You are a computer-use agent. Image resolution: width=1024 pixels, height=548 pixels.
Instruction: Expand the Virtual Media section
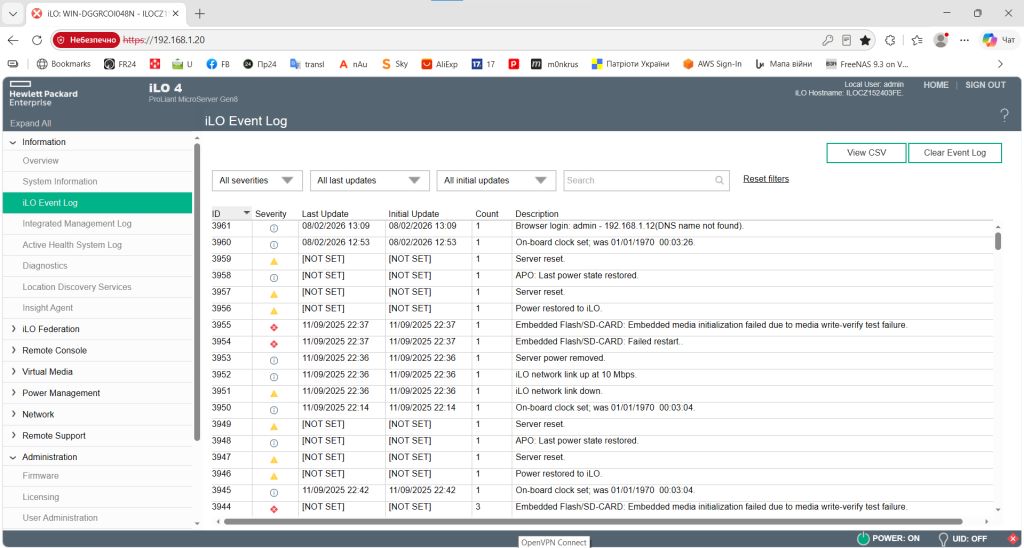click(13, 372)
